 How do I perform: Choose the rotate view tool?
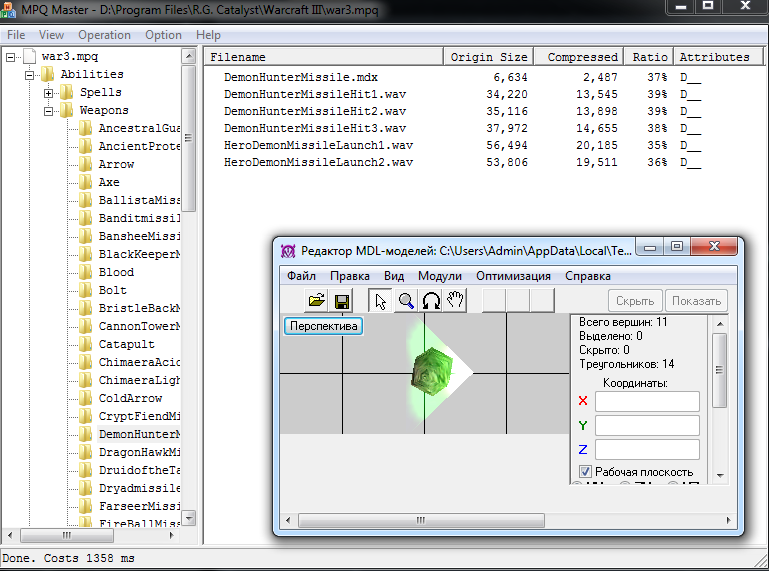coord(431,301)
